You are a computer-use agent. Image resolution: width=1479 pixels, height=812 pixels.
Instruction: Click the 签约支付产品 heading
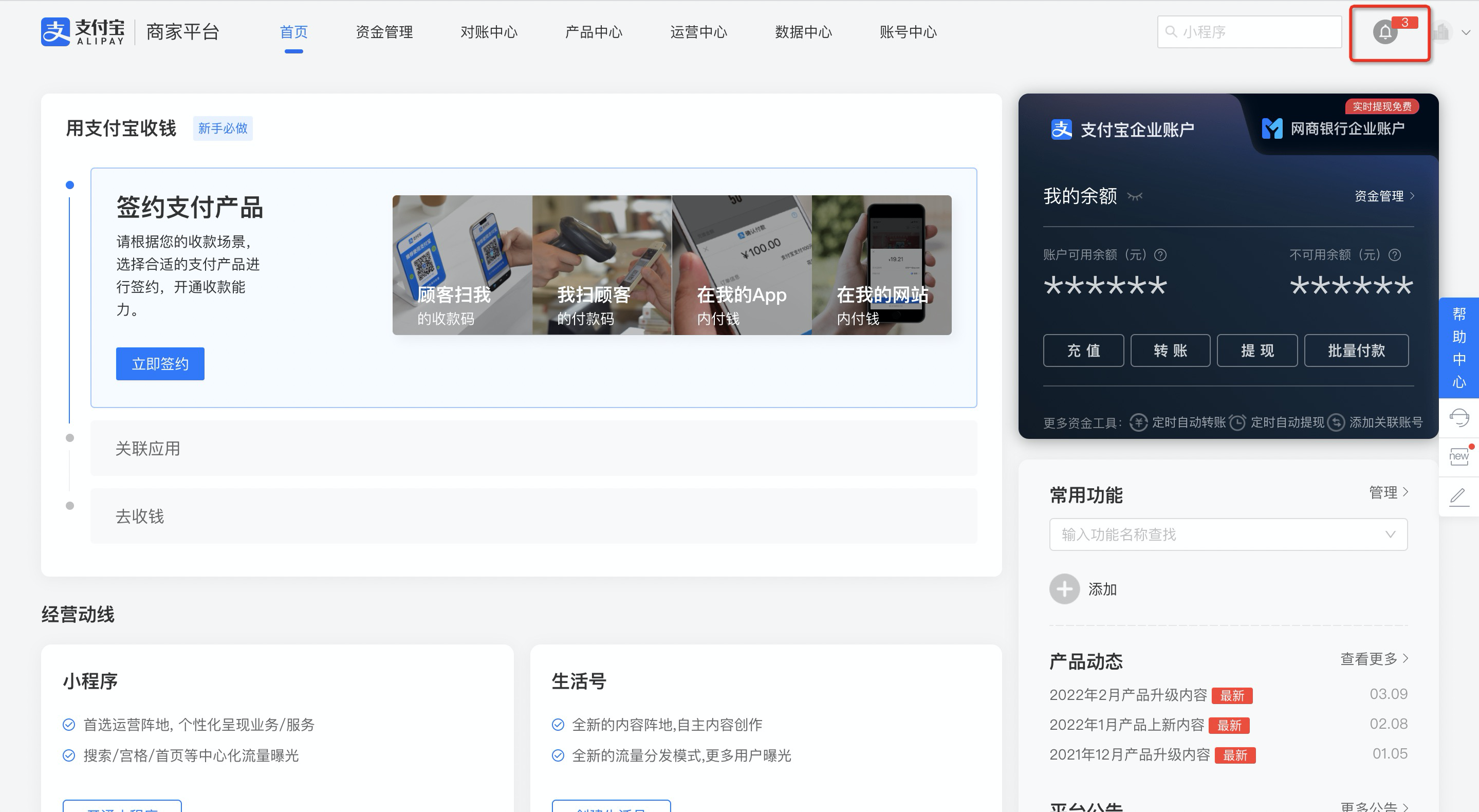[x=190, y=208]
